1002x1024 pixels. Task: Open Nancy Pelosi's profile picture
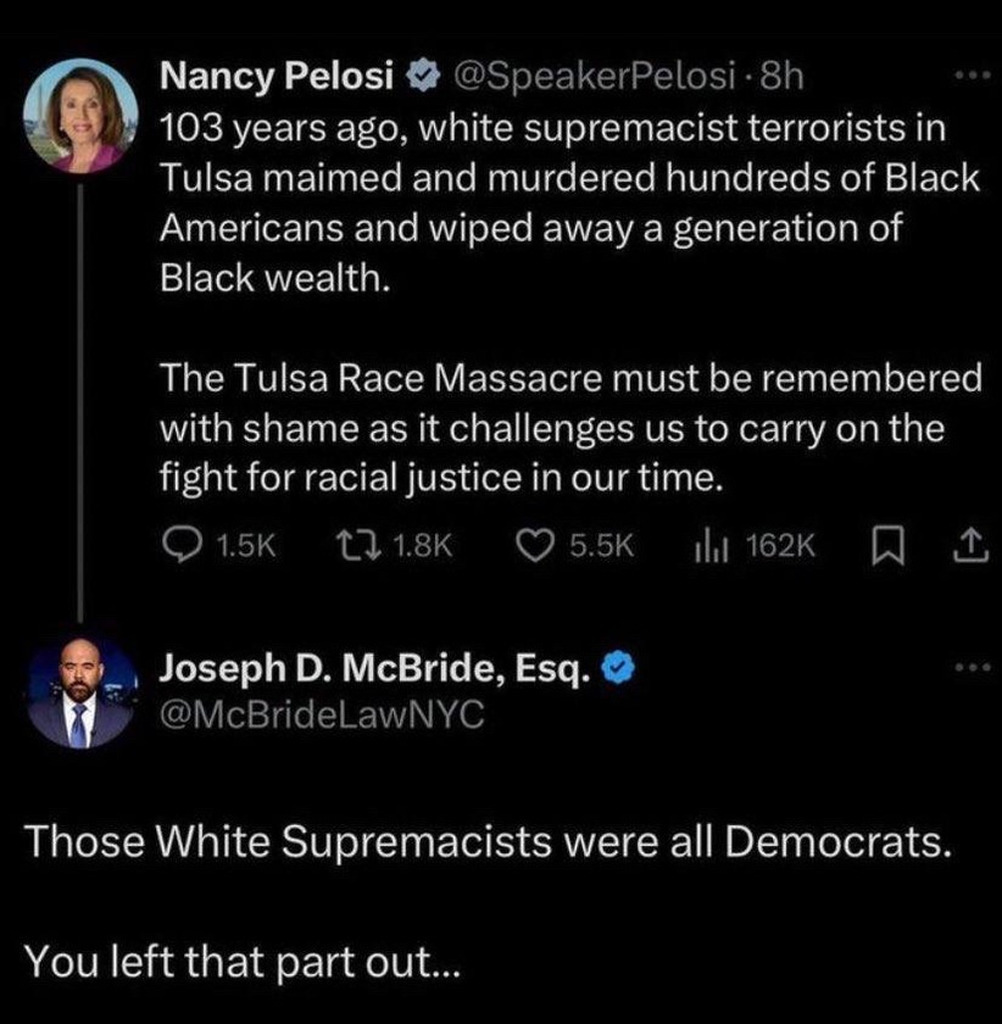coord(81,116)
